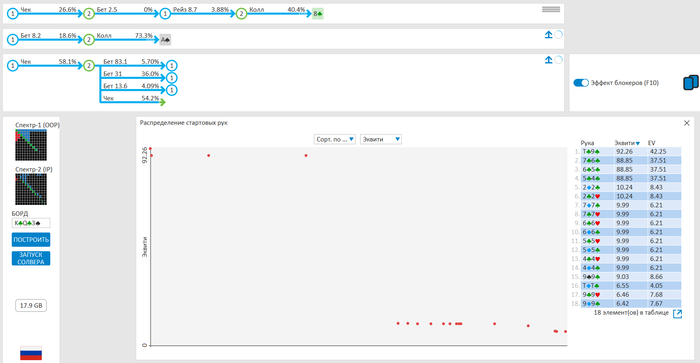Select the Рейз 8.7 action
The height and width of the screenshot is (363, 700).
coord(201,10)
